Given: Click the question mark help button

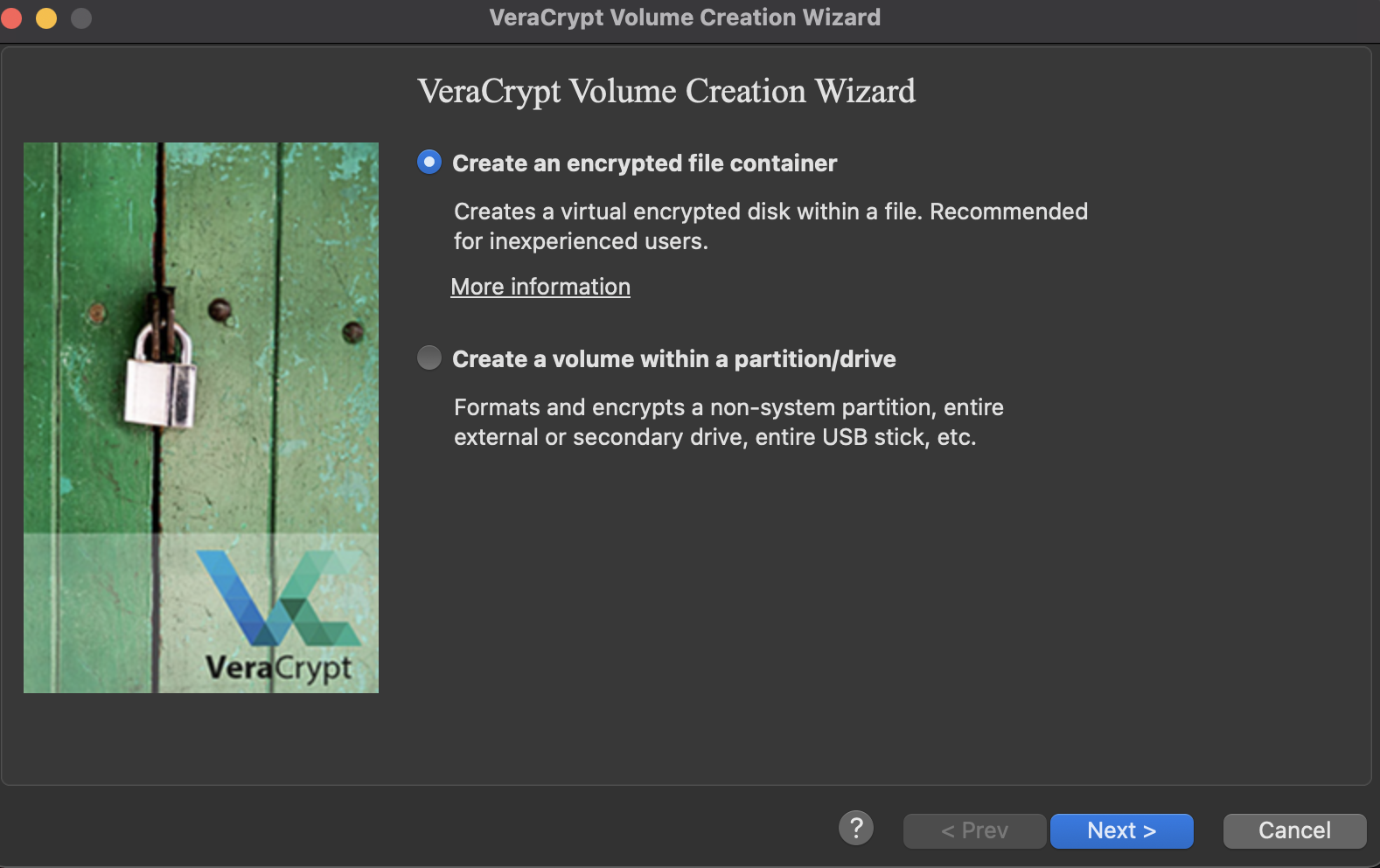Looking at the screenshot, I should (856, 828).
